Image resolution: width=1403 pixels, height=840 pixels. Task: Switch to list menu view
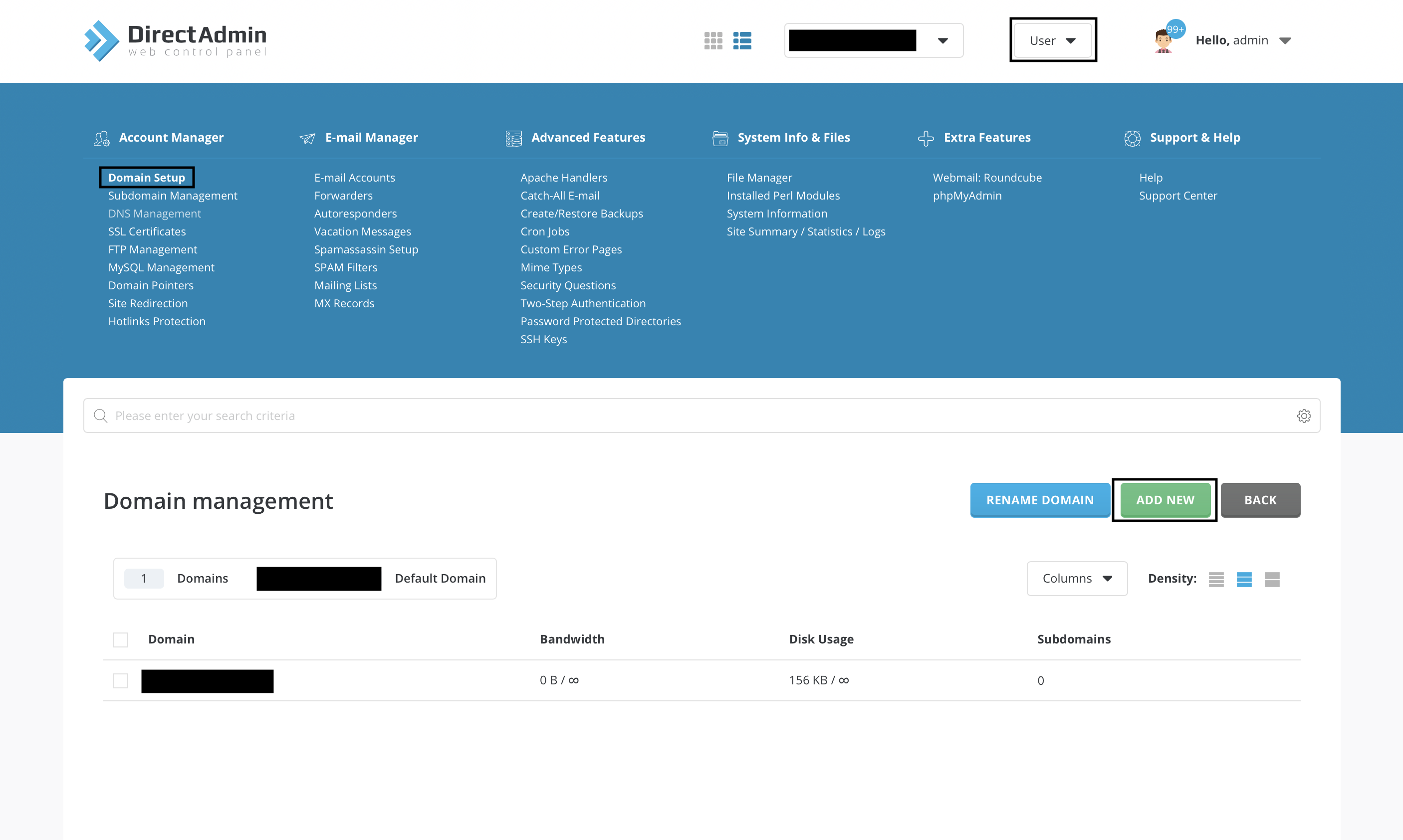tap(742, 41)
